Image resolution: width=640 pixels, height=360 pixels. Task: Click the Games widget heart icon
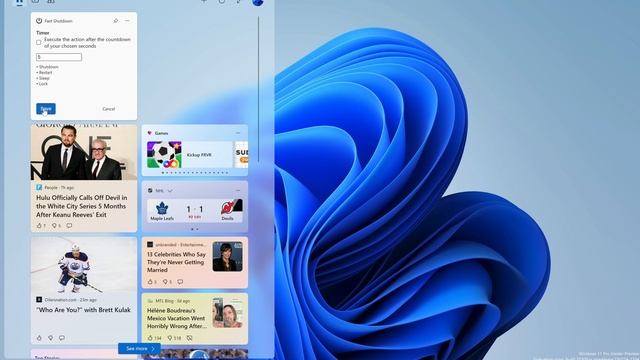149,133
